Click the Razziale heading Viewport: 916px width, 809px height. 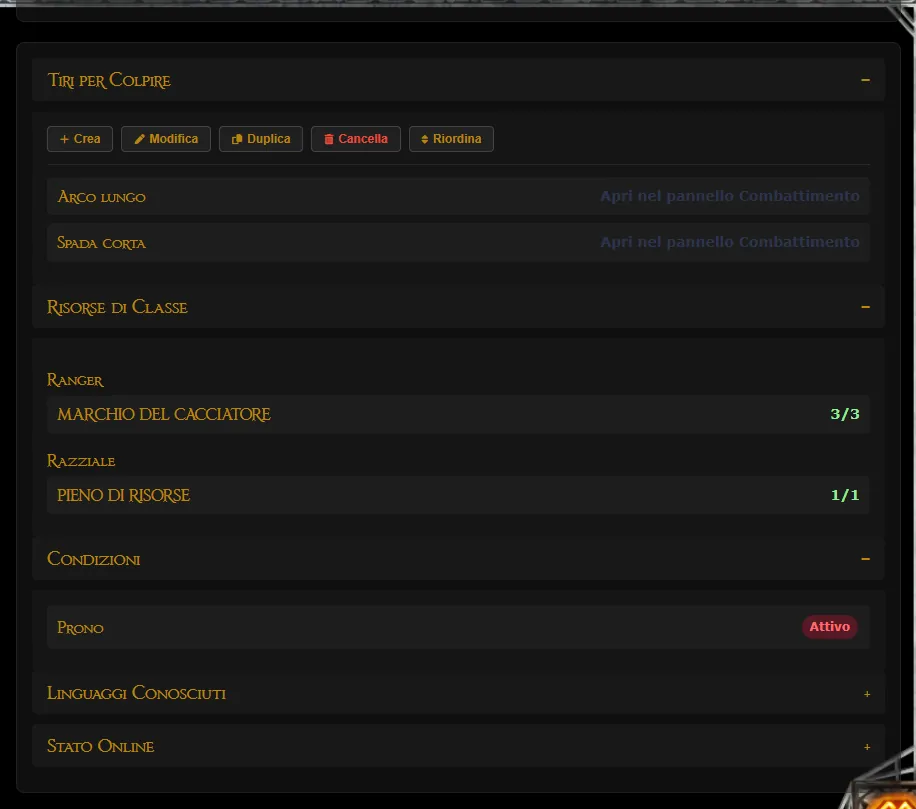[x=81, y=461]
